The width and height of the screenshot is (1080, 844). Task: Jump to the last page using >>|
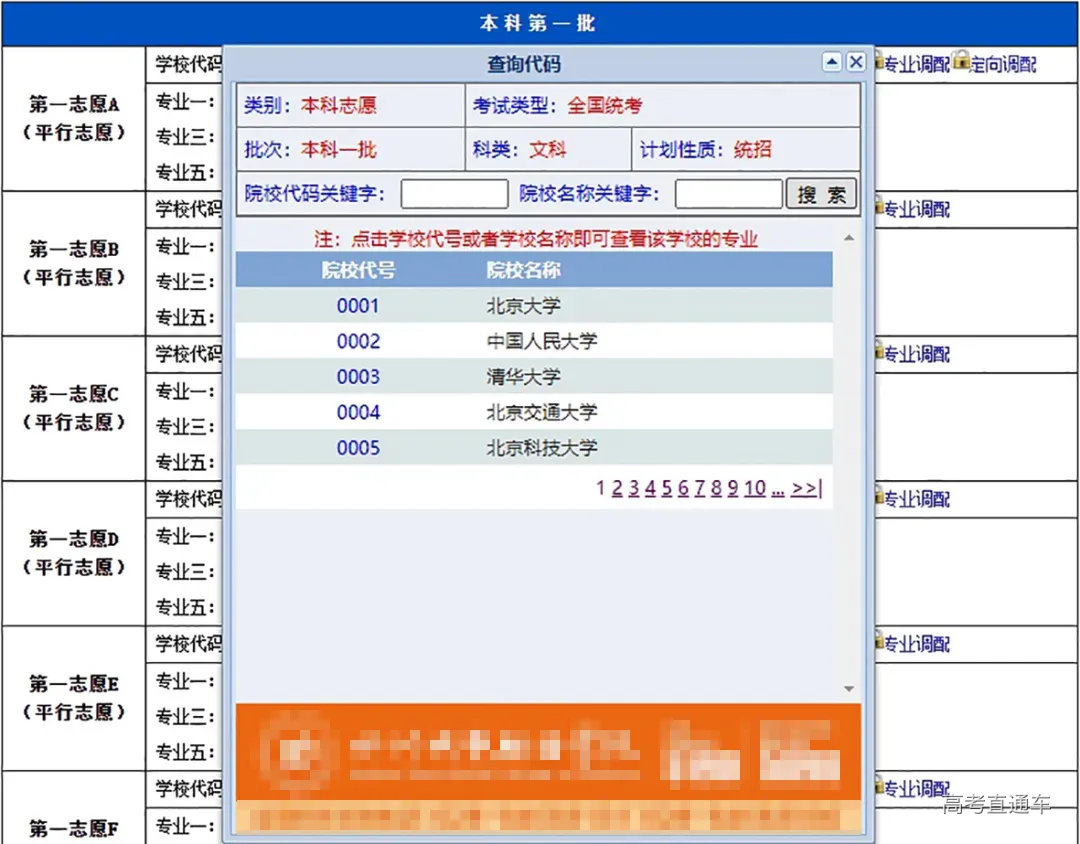[806, 488]
